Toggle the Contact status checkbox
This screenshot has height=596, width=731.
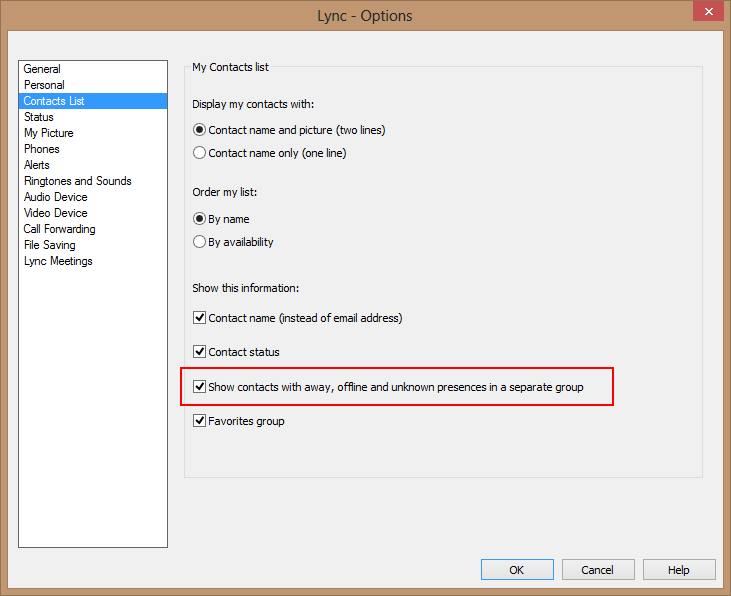[200, 352]
